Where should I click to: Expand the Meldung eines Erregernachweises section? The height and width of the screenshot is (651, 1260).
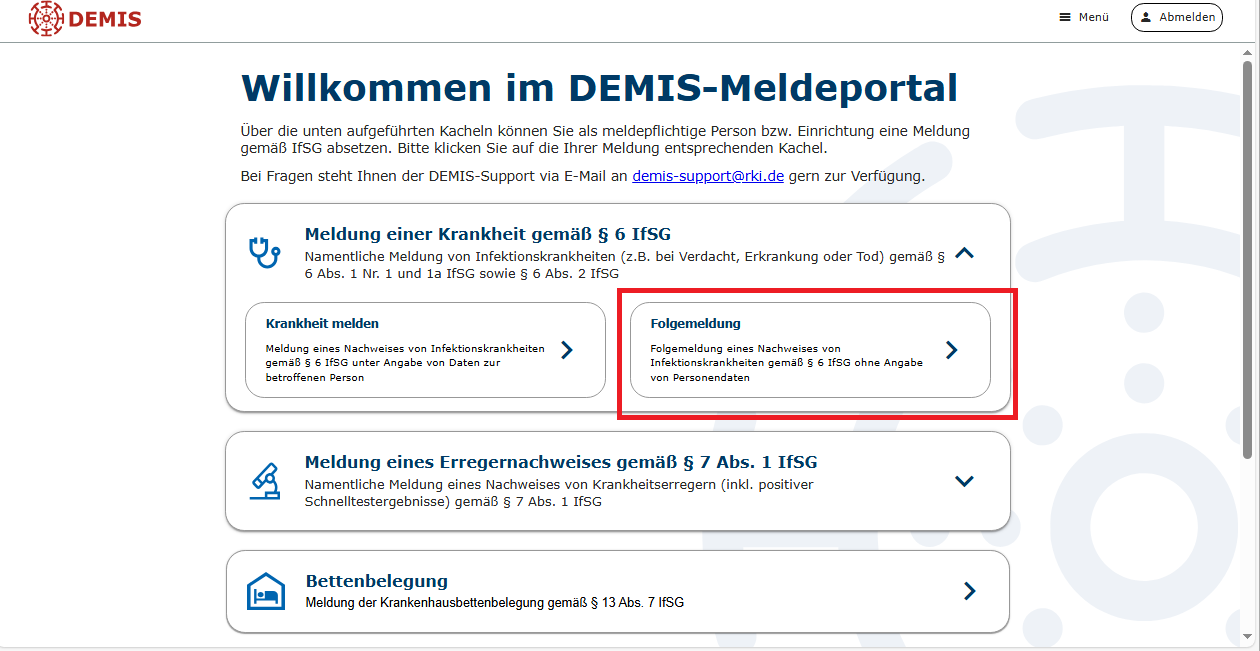coord(964,481)
